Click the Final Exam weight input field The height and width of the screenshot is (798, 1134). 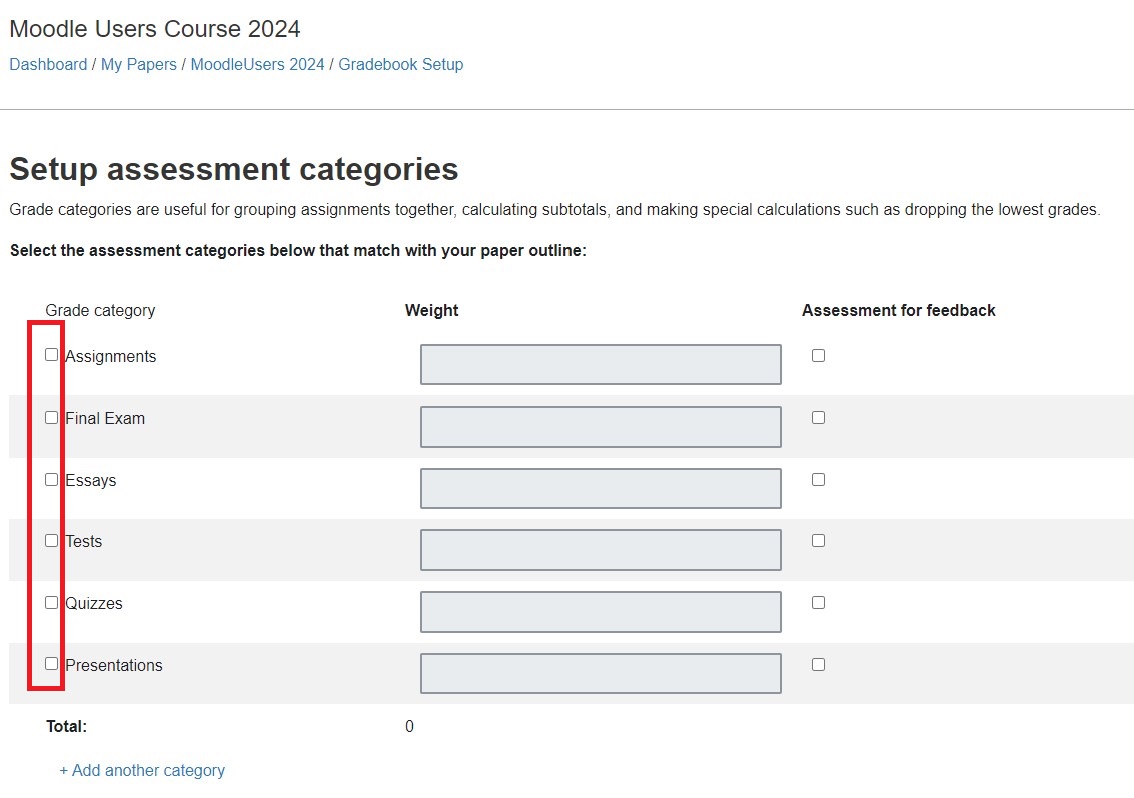[600, 427]
